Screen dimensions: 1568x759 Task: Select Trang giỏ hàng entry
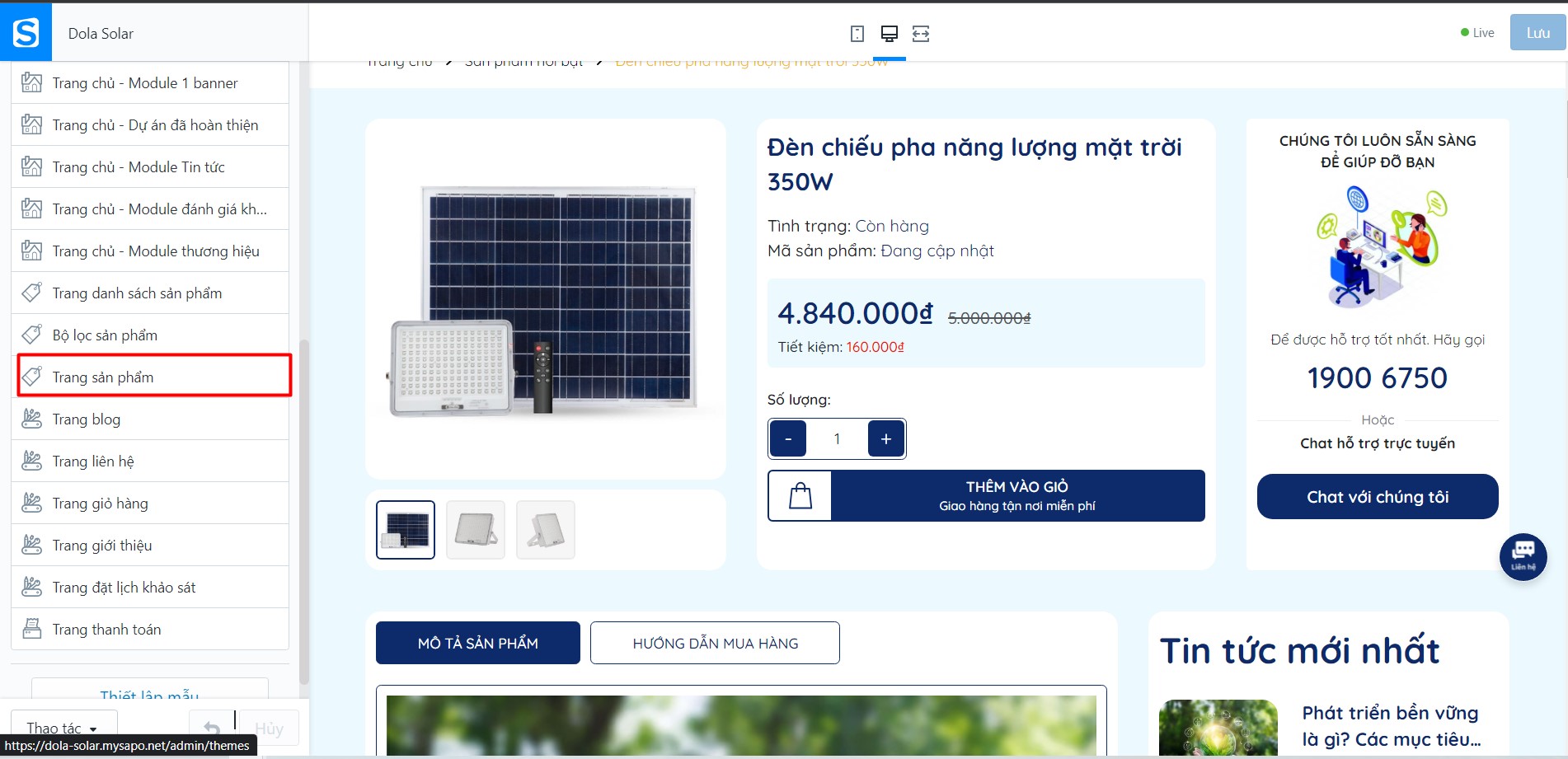[x=150, y=503]
